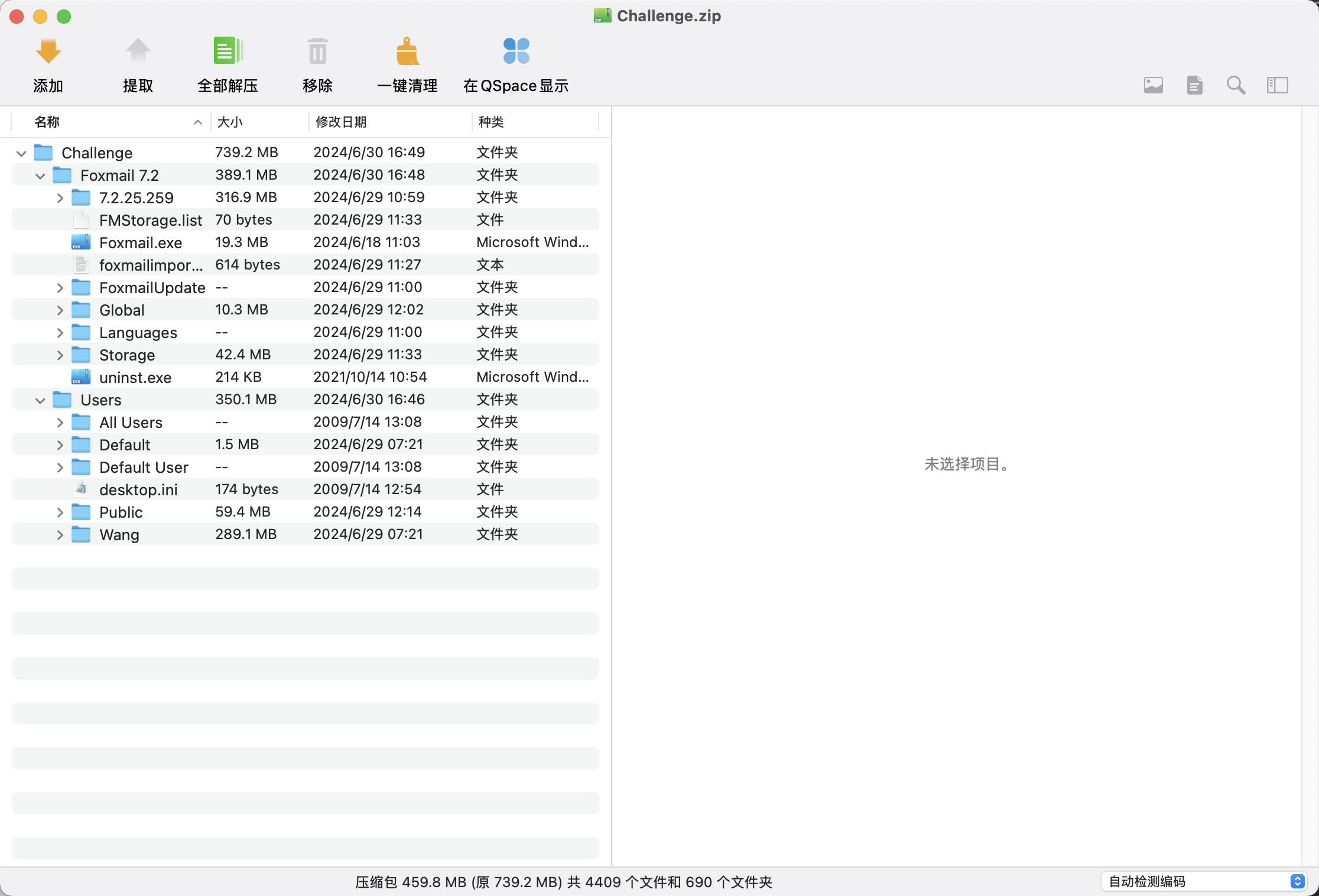Viewport: 1319px width, 896px height.
Task: Click the 未选择项目。 preview text
Action: (x=968, y=464)
